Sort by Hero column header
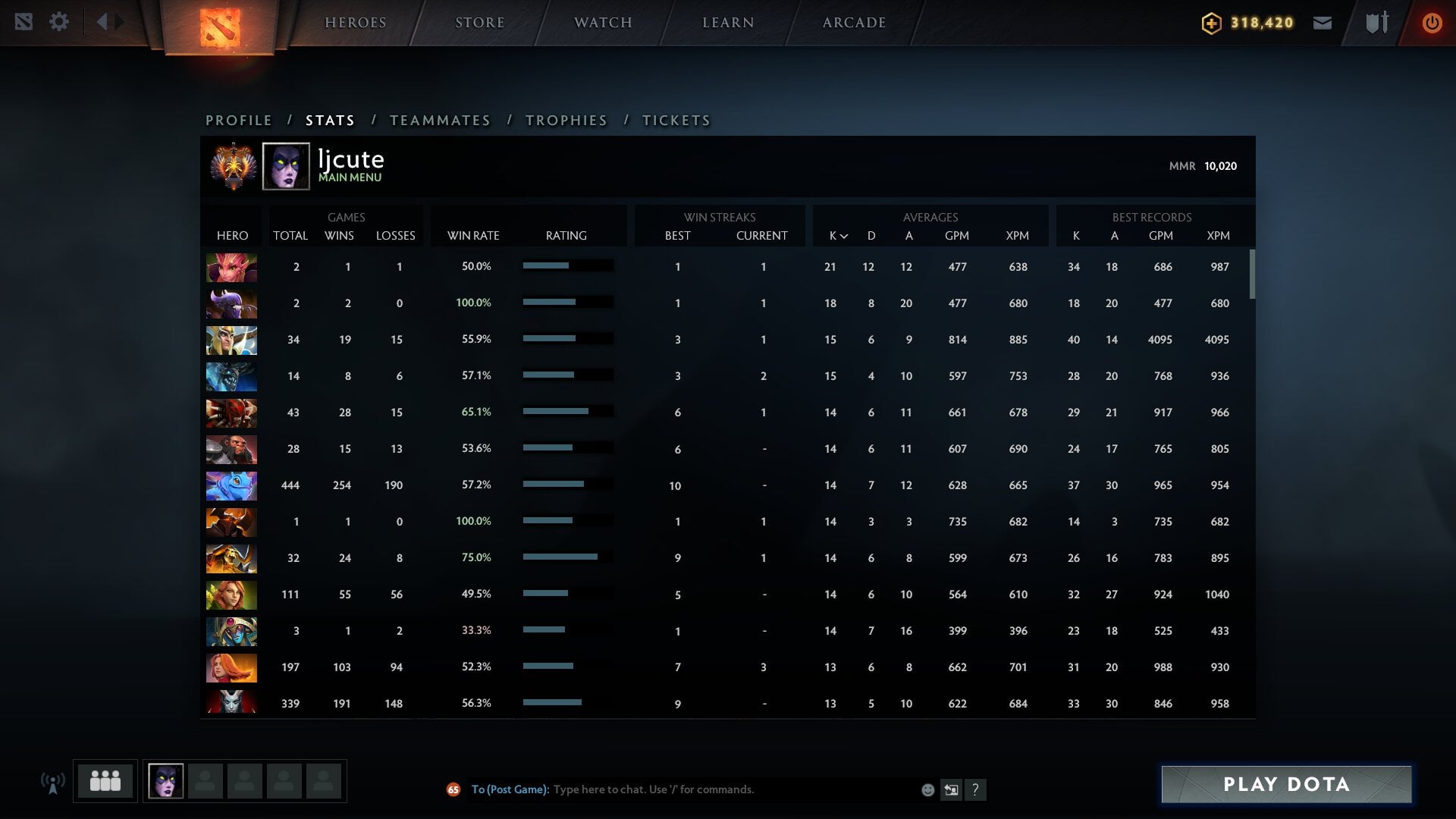Viewport: 1456px width, 819px height. pyautogui.click(x=232, y=236)
